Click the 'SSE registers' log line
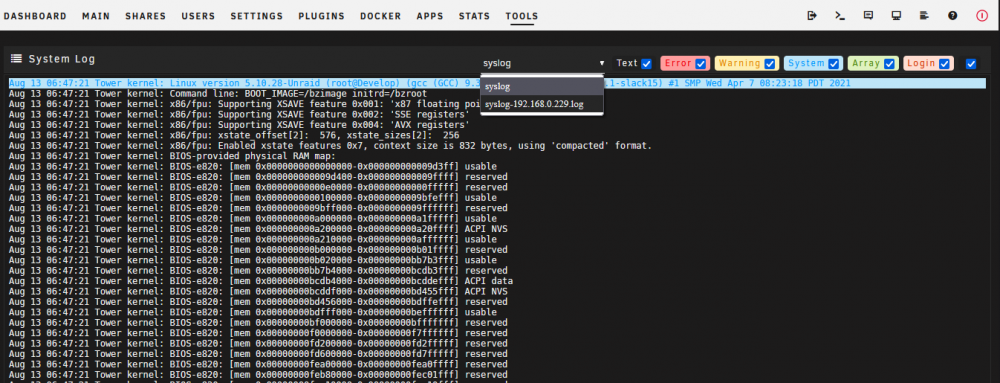The image size is (1000, 383). coord(239,115)
